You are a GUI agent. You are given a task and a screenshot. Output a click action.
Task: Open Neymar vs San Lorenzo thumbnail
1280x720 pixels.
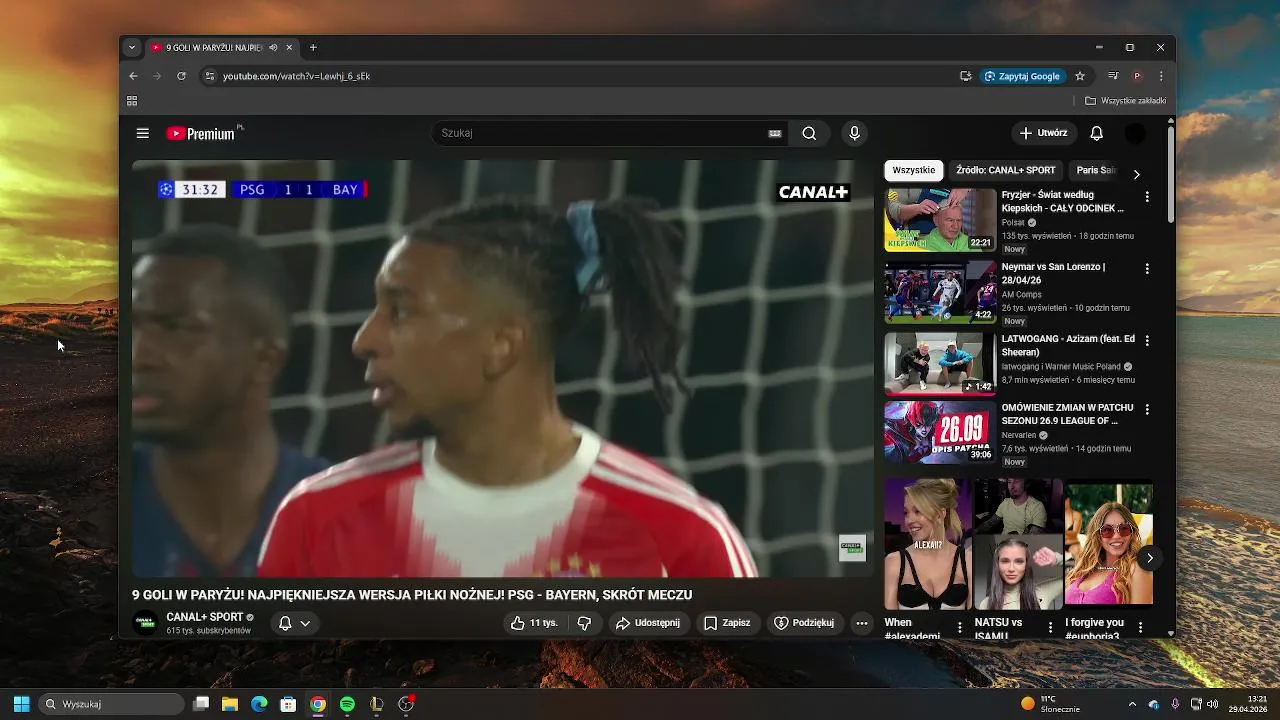coord(940,292)
